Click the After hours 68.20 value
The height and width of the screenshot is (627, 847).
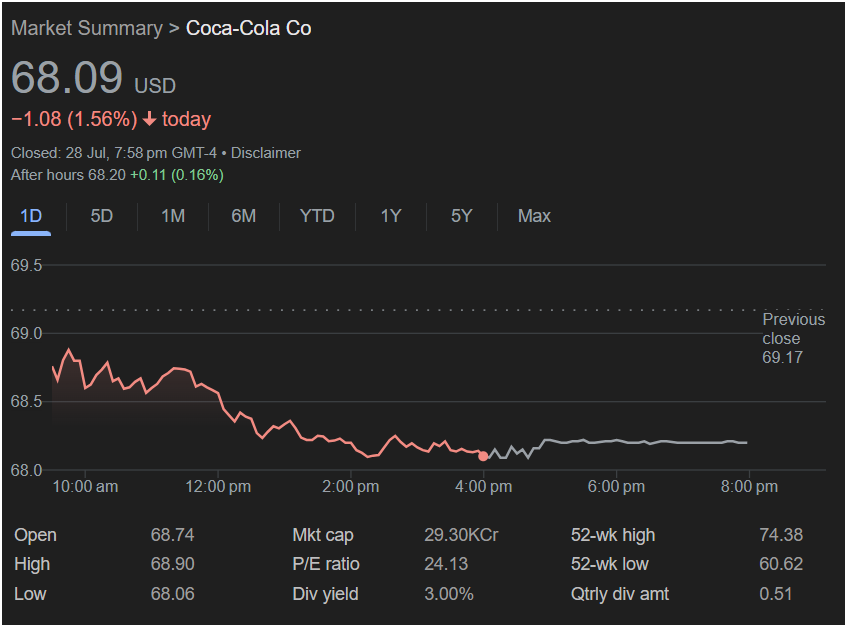68,175
